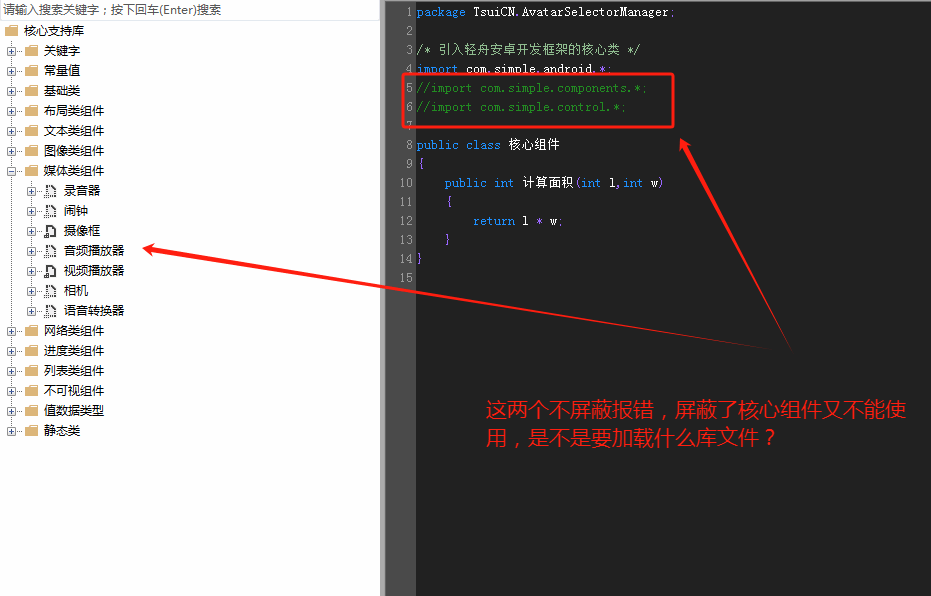Expand the 录音器 component node
931x596 pixels.
click(x=31, y=191)
